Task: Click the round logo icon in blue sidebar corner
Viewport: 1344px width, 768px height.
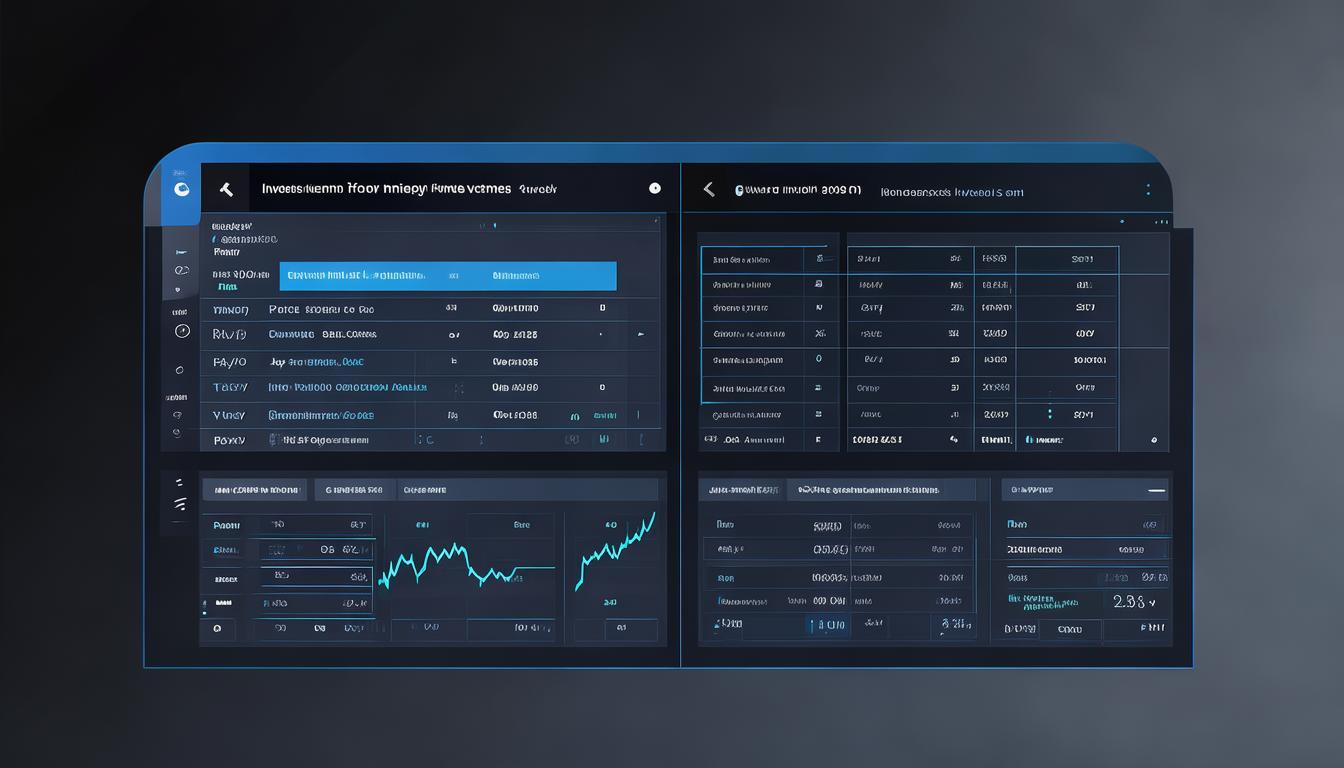Action: tap(181, 189)
